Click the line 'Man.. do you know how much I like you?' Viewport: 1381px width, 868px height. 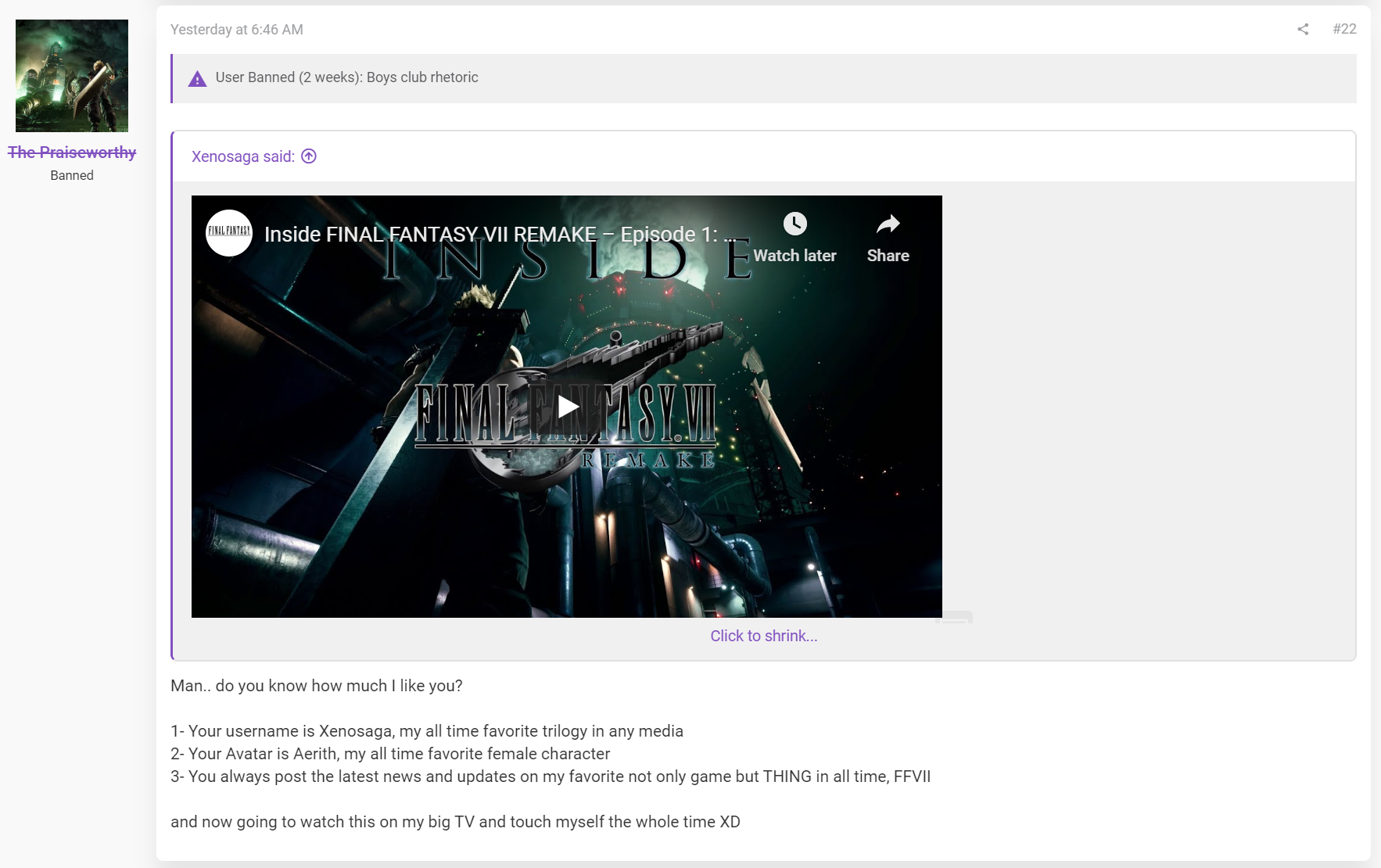(x=317, y=686)
